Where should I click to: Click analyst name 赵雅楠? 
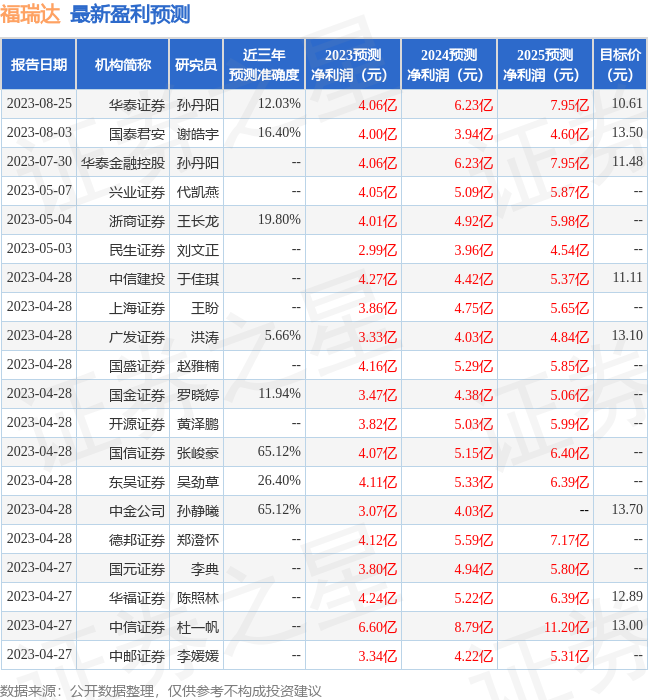198,366
